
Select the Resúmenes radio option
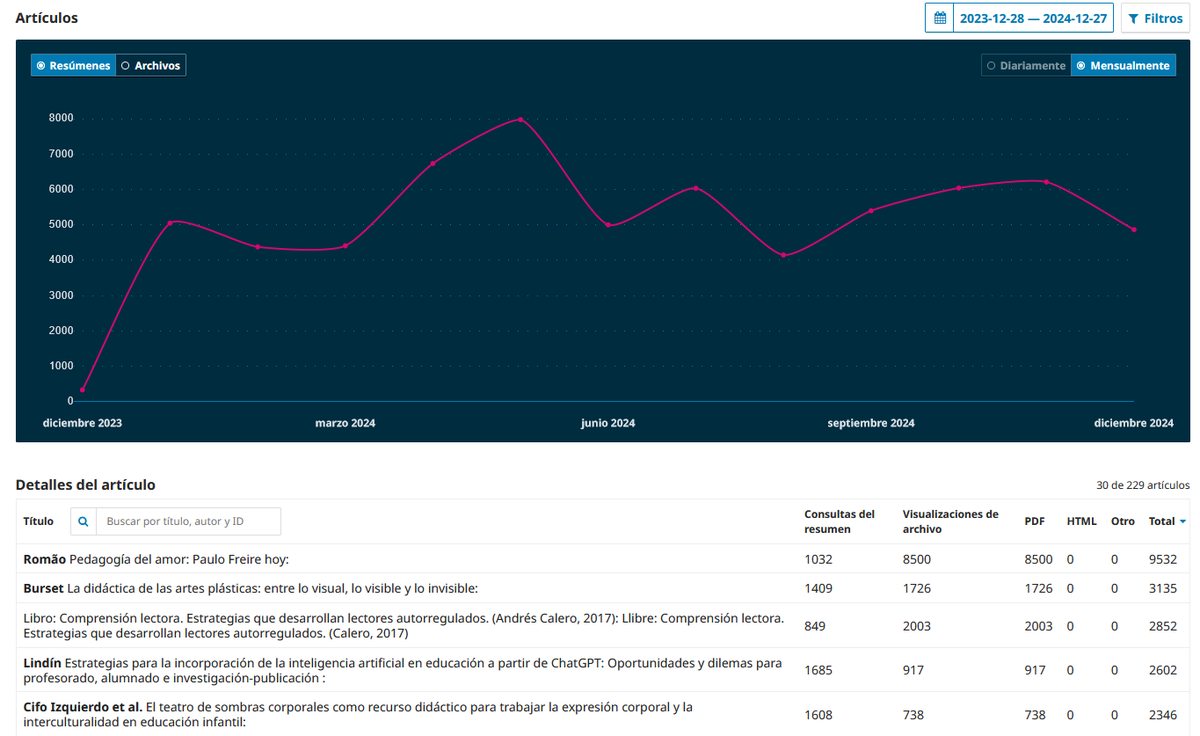point(73,65)
